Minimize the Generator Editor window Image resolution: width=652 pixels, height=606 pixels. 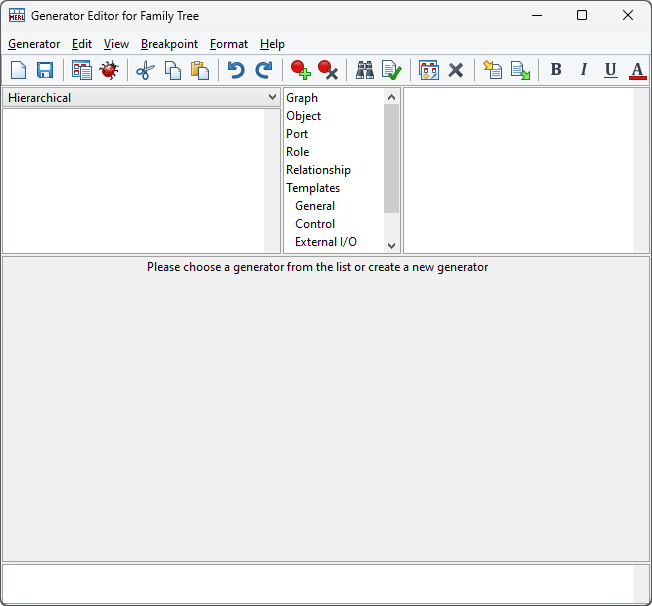pyautogui.click(x=537, y=15)
